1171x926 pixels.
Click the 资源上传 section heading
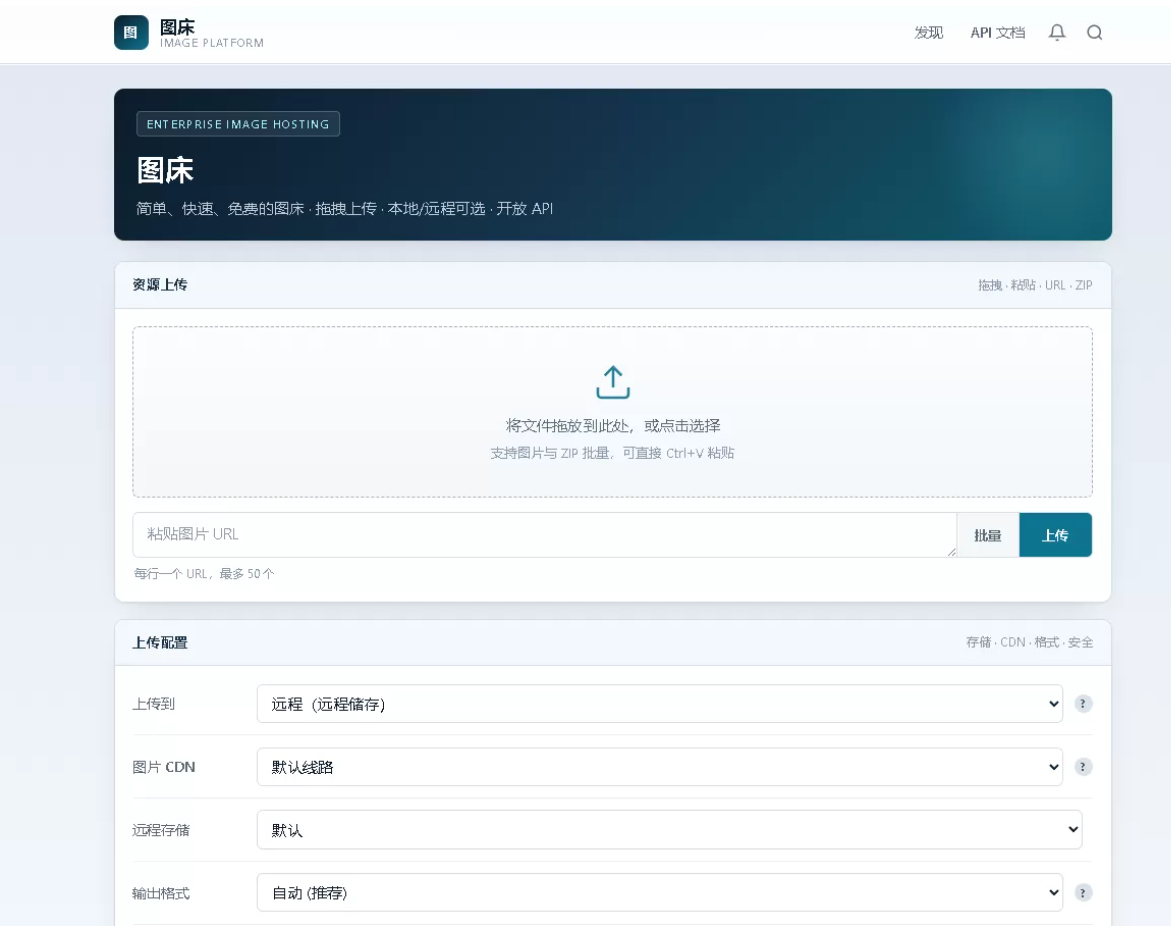click(x=160, y=285)
